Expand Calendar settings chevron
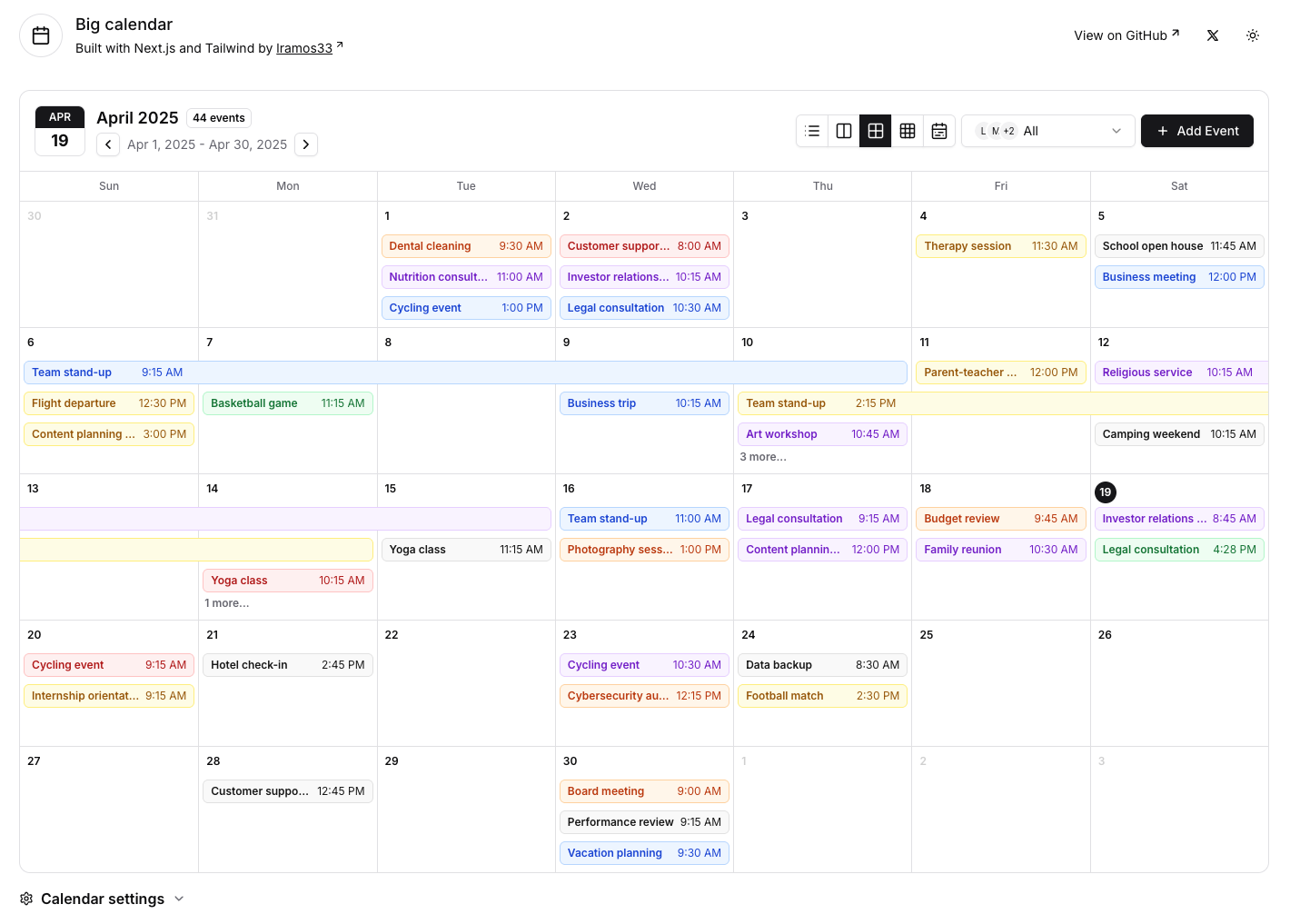 (x=179, y=899)
